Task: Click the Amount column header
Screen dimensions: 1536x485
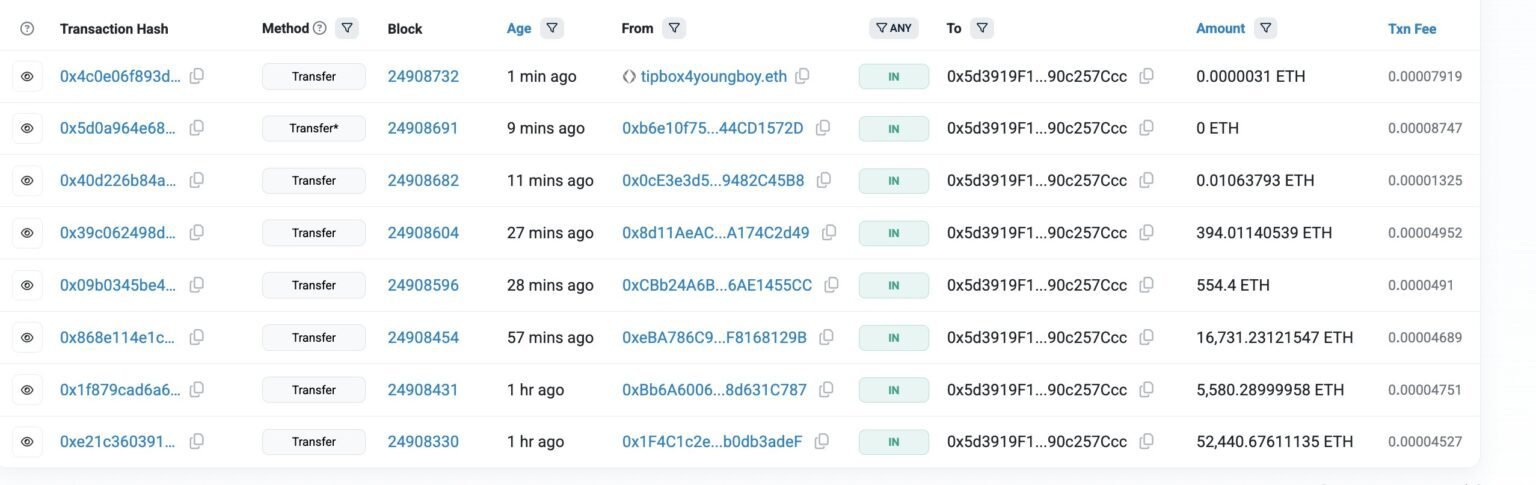Action: point(1220,29)
